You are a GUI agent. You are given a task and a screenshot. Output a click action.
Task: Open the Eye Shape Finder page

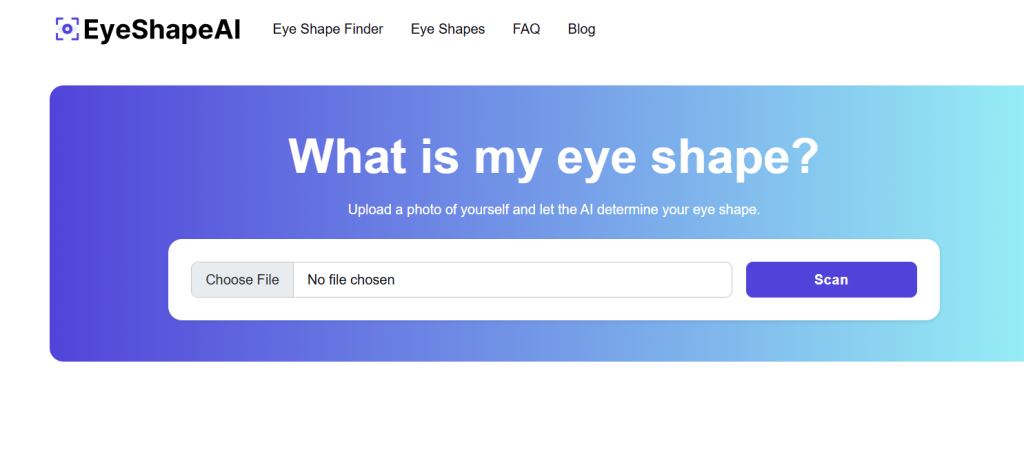coord(328,29)
